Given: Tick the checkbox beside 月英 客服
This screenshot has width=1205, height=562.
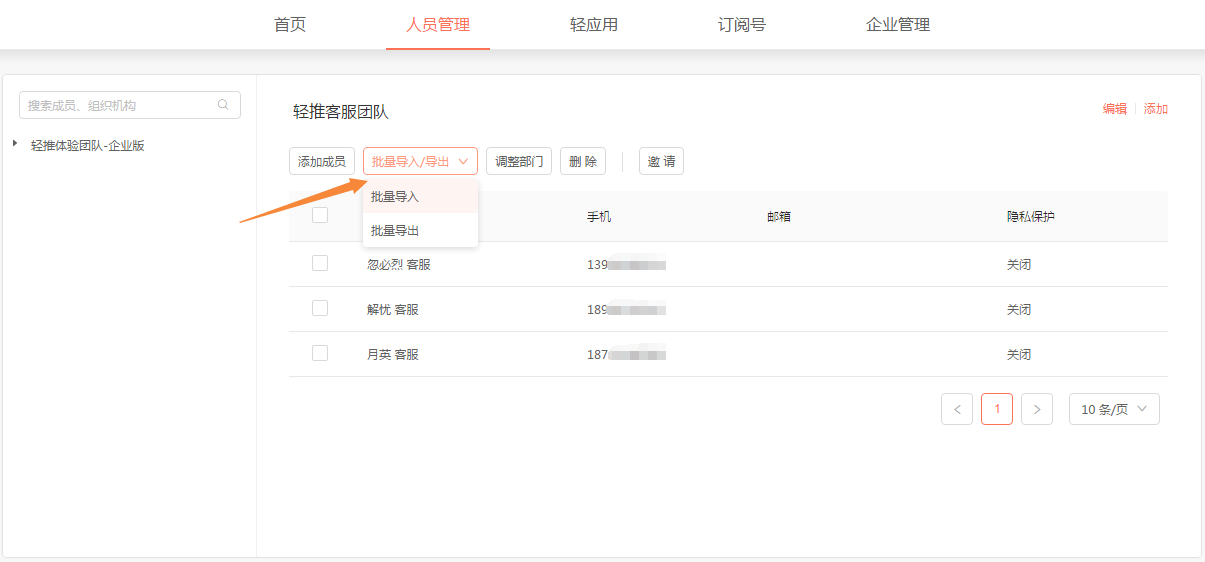Looking at the screenshot, I should pyautogui.click(x=320, y=353).
